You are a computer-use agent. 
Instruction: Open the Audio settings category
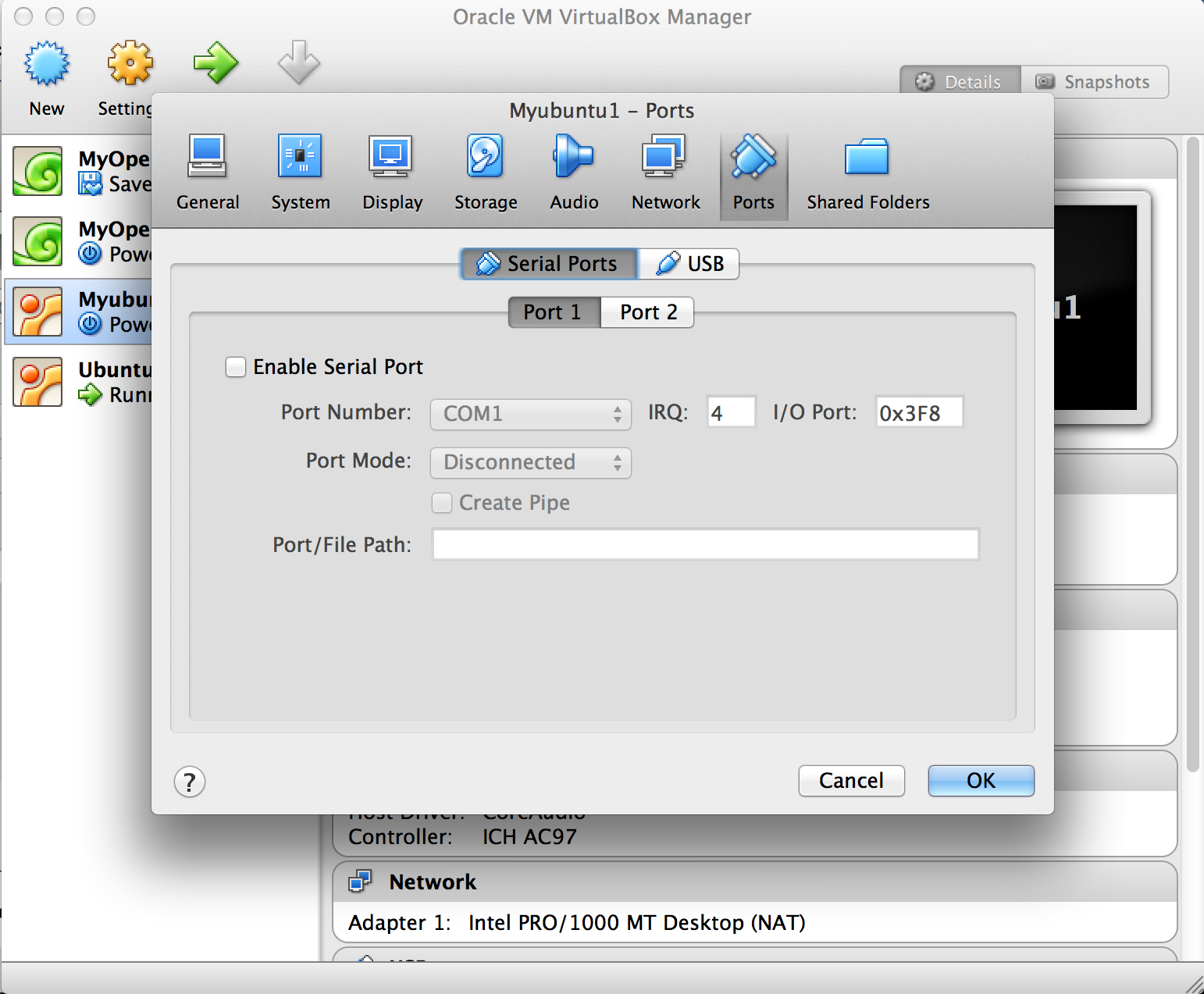(x=574, y=173)
